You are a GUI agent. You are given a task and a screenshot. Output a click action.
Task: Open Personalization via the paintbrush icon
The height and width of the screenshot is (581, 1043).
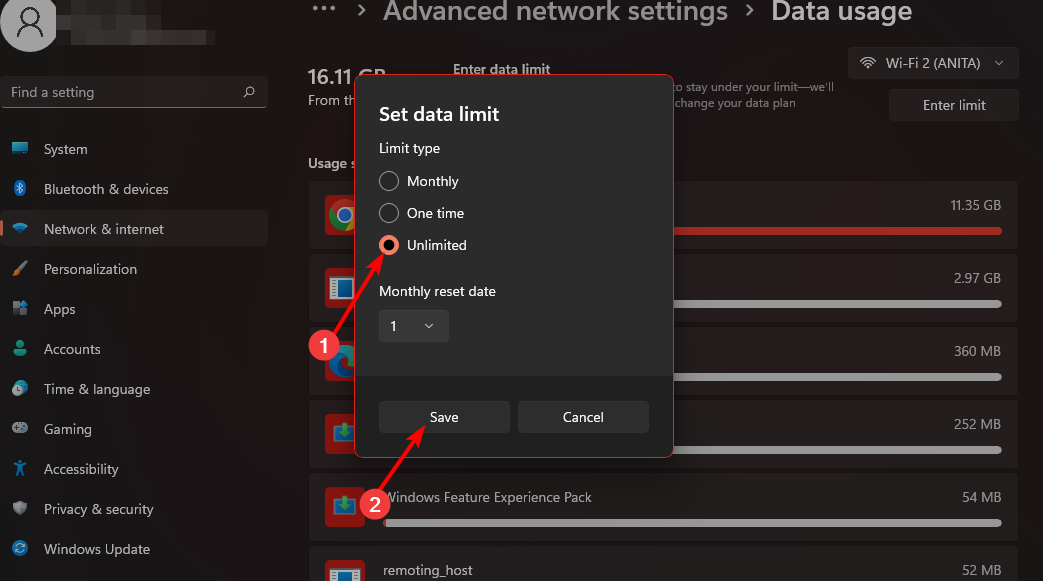[20, 269]
